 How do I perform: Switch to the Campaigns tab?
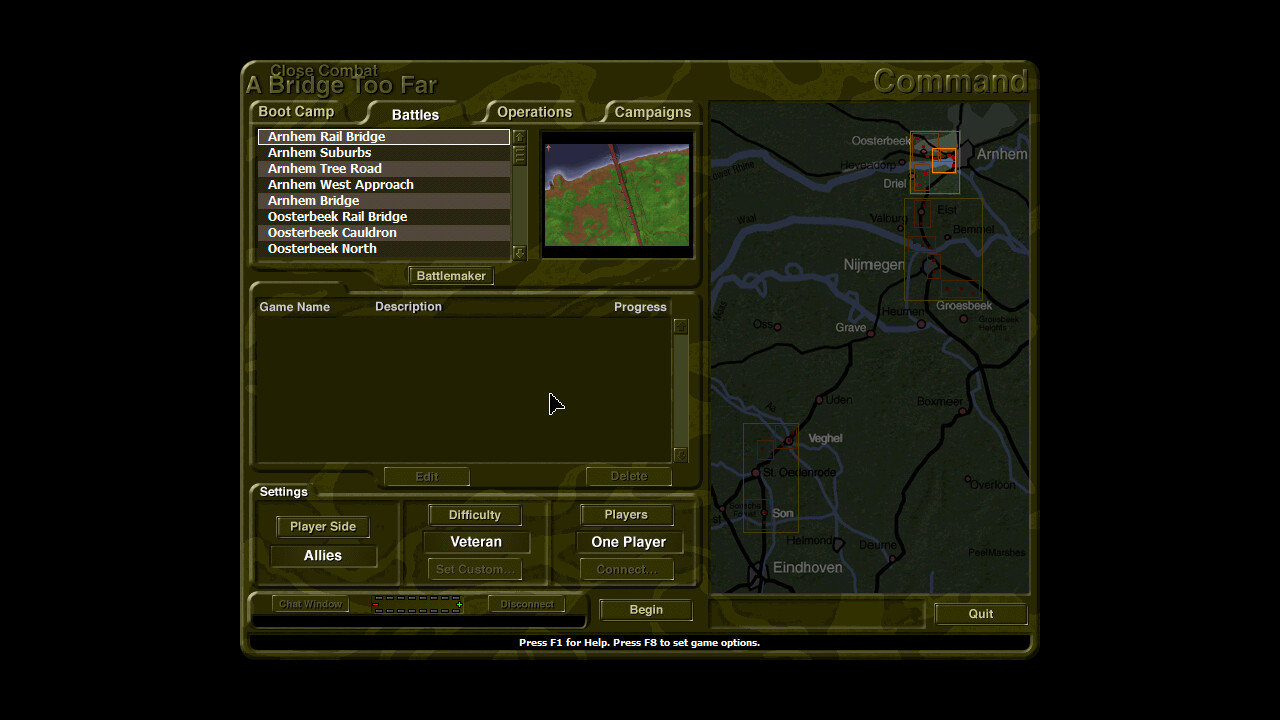coord(651,111)
